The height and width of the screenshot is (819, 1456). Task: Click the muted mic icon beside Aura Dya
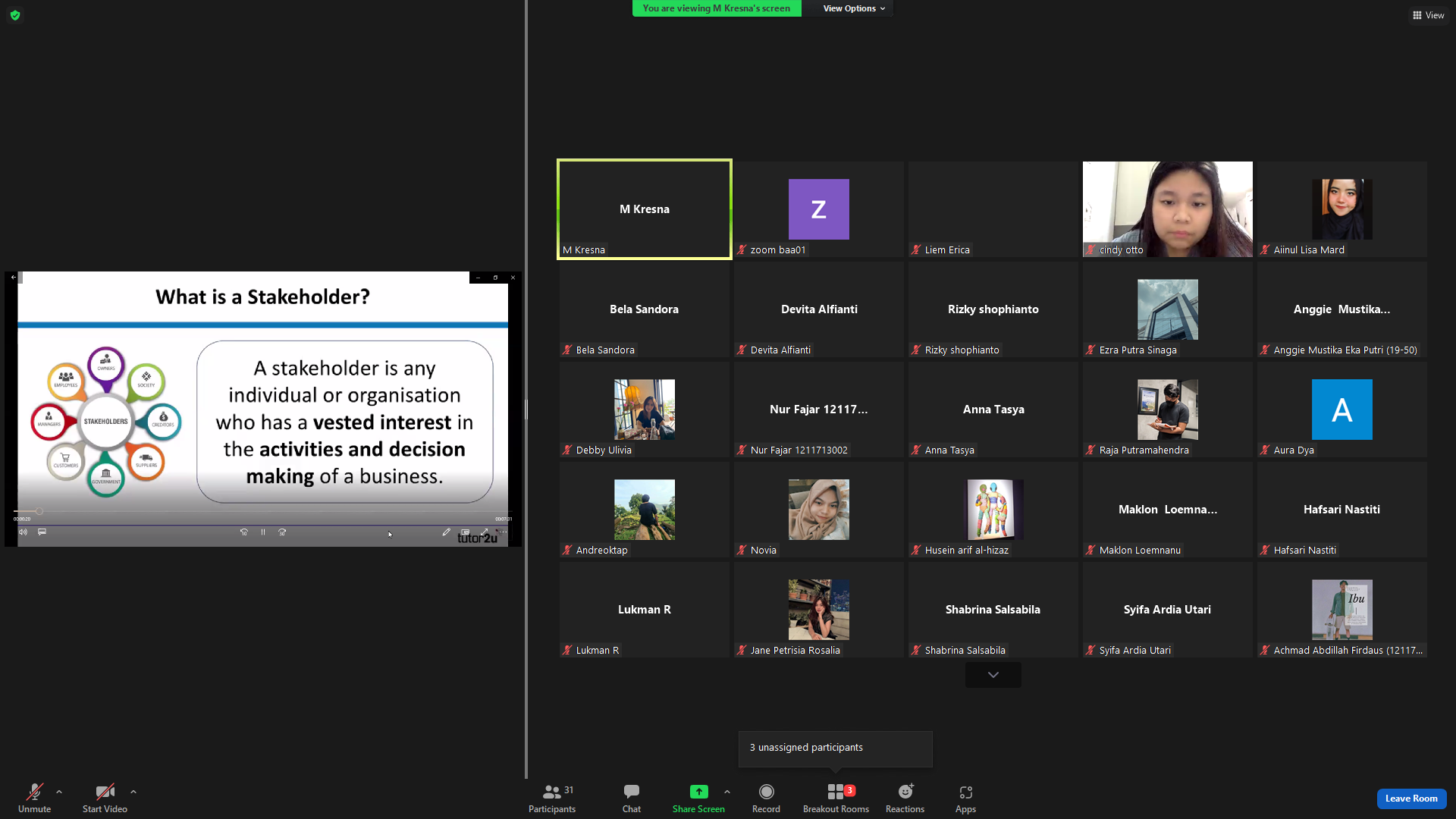(x=1265, y=450)
